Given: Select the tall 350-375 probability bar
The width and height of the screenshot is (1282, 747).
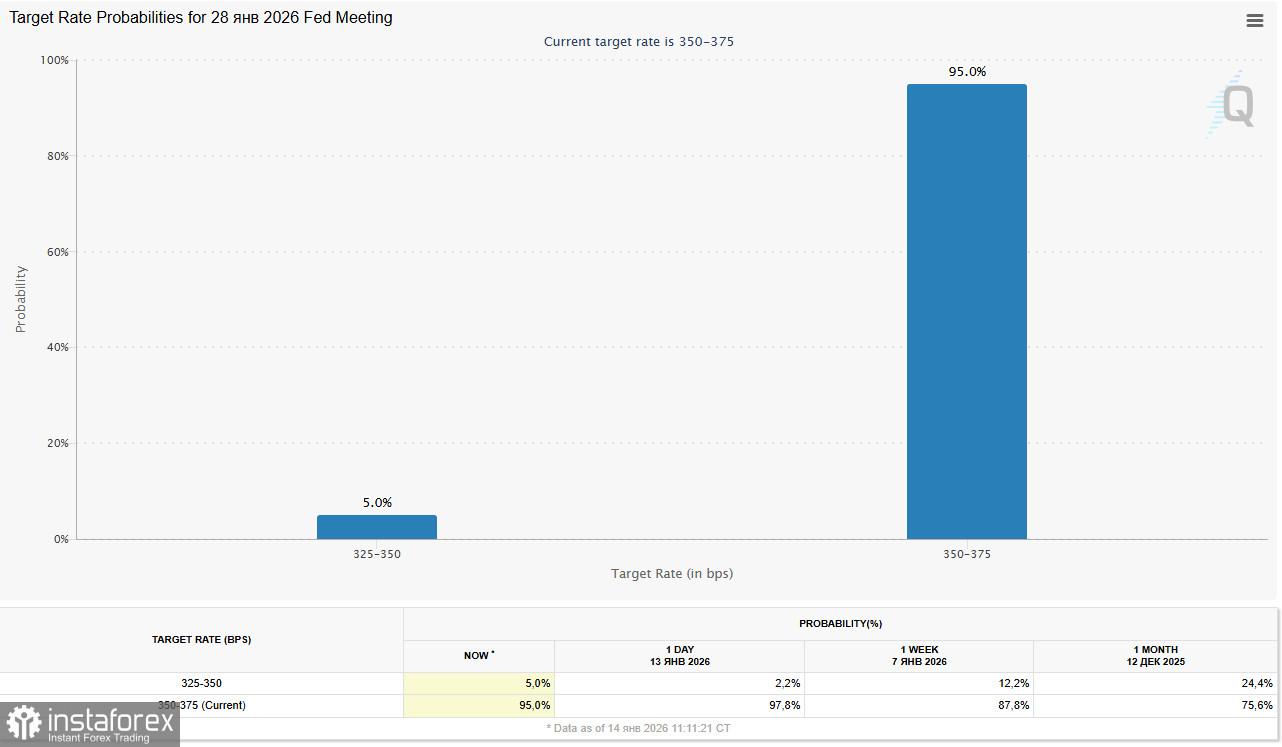Looking at the screenshot, I should [966, 312].
